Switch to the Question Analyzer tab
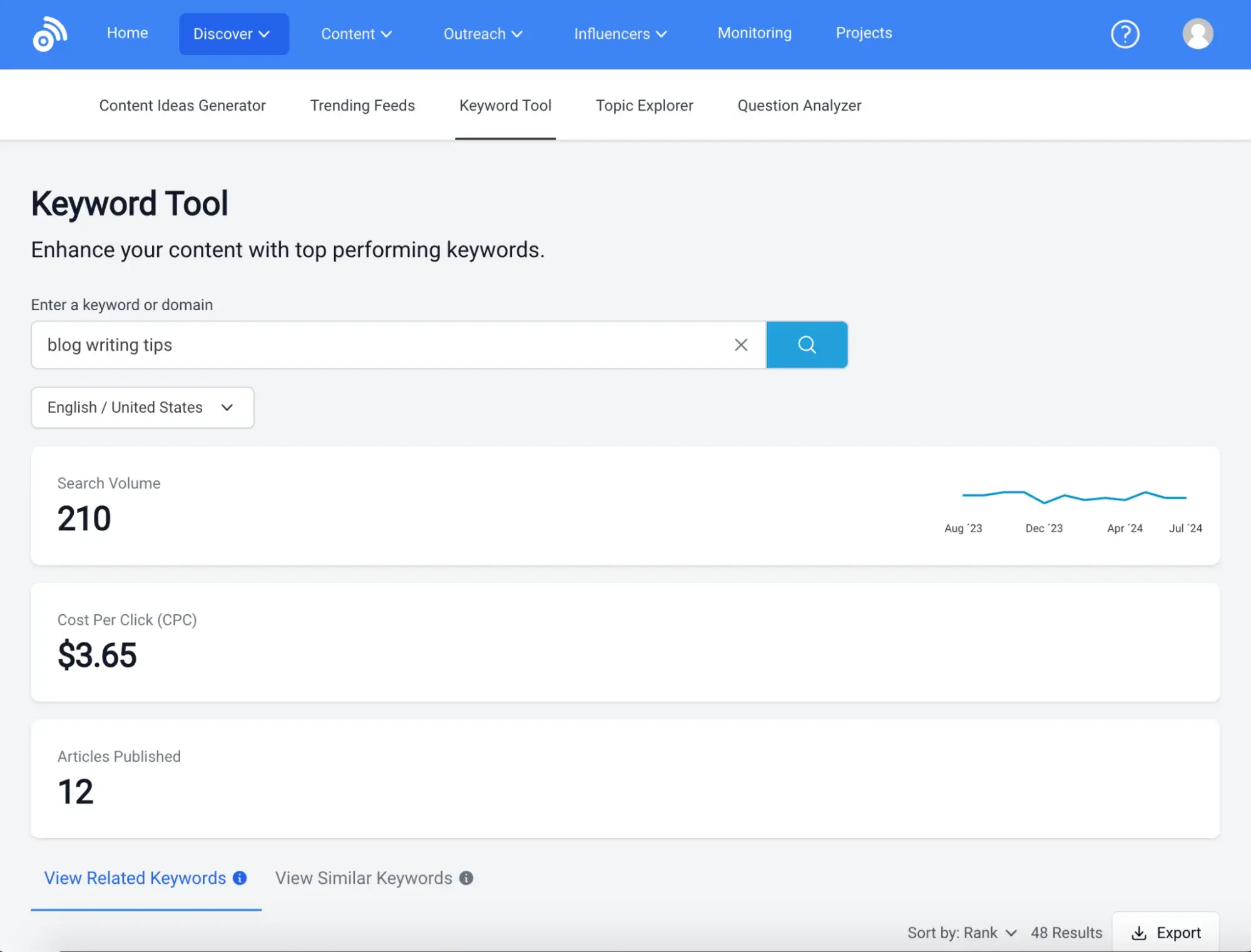Screen dimensions: 1251x952 point(799,105)
